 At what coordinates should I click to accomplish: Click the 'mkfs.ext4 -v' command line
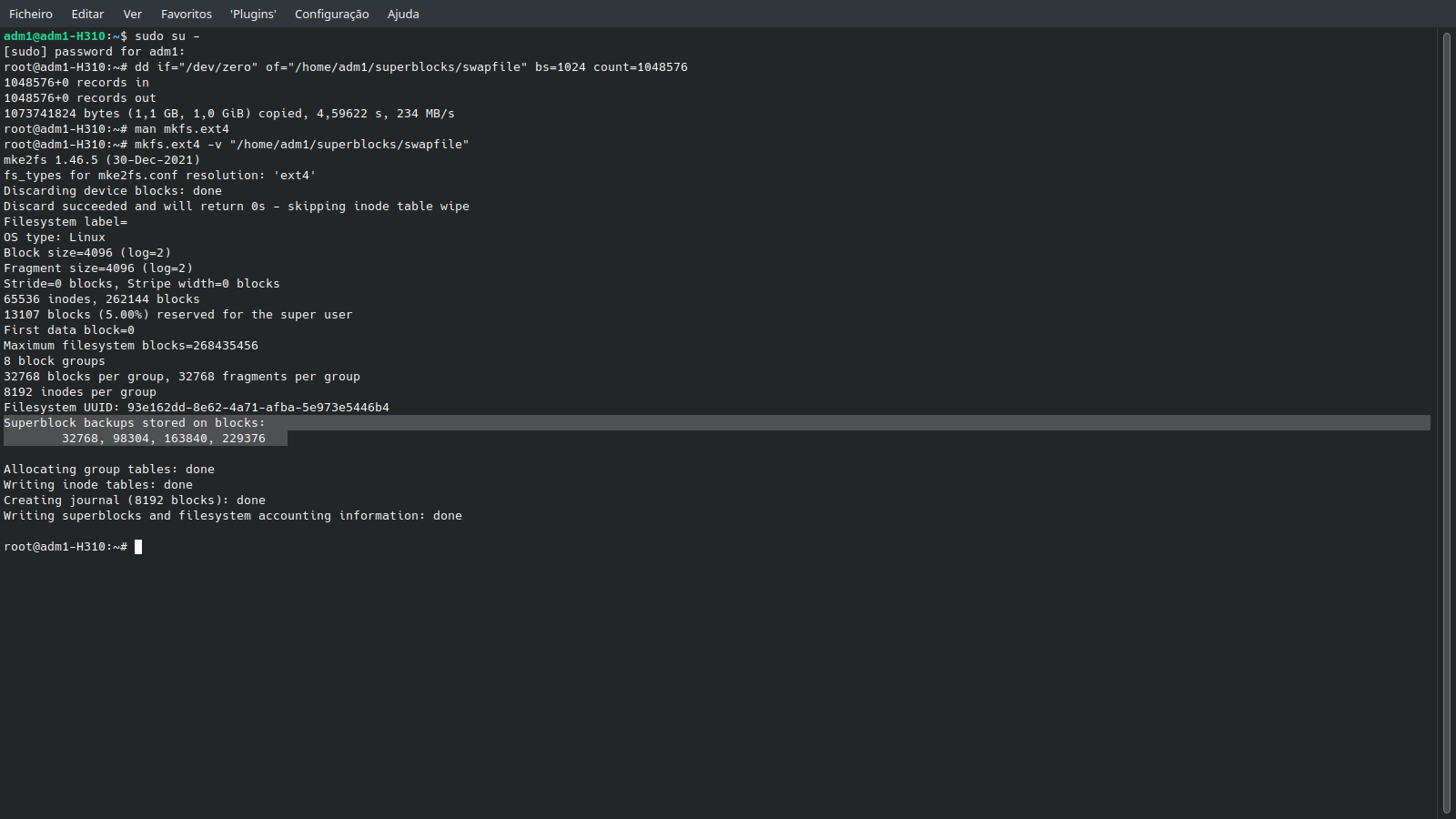pyautogui.click(x=301, y=145)
